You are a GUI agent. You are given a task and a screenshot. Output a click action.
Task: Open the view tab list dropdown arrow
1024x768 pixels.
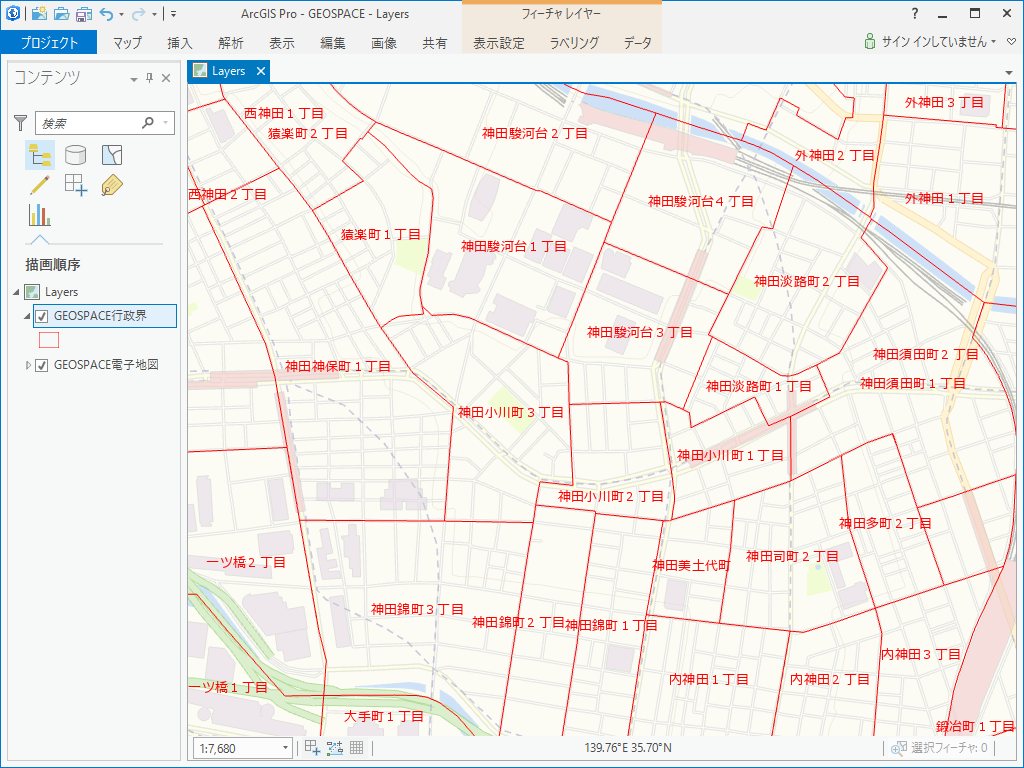(1009, 72)
